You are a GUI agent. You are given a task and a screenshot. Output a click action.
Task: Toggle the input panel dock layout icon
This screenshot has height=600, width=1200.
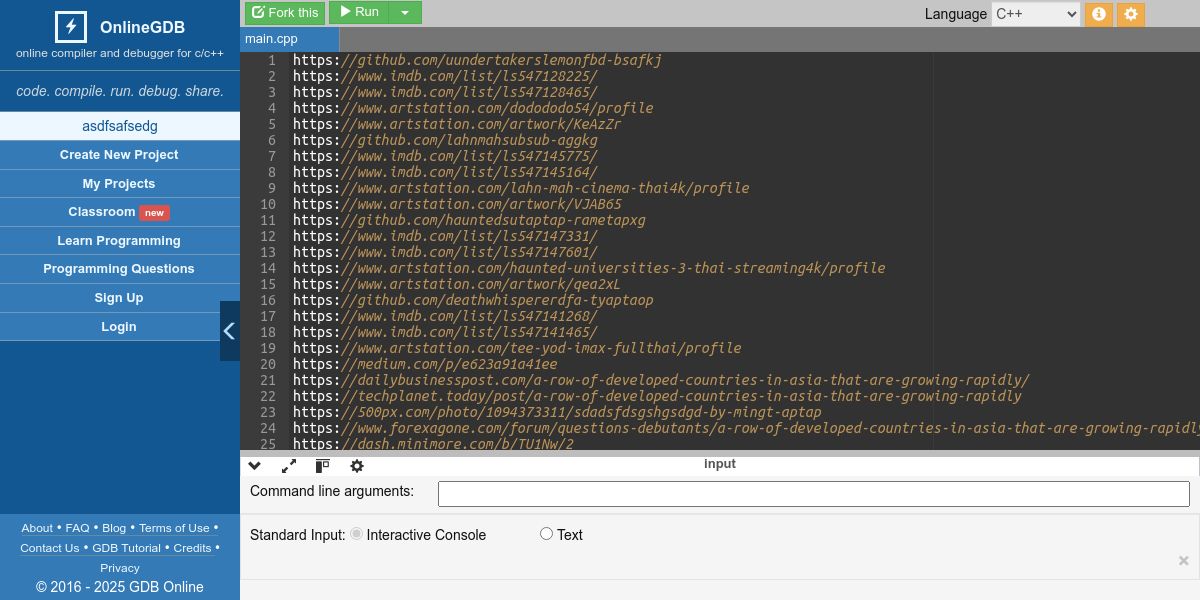point(322,466)
